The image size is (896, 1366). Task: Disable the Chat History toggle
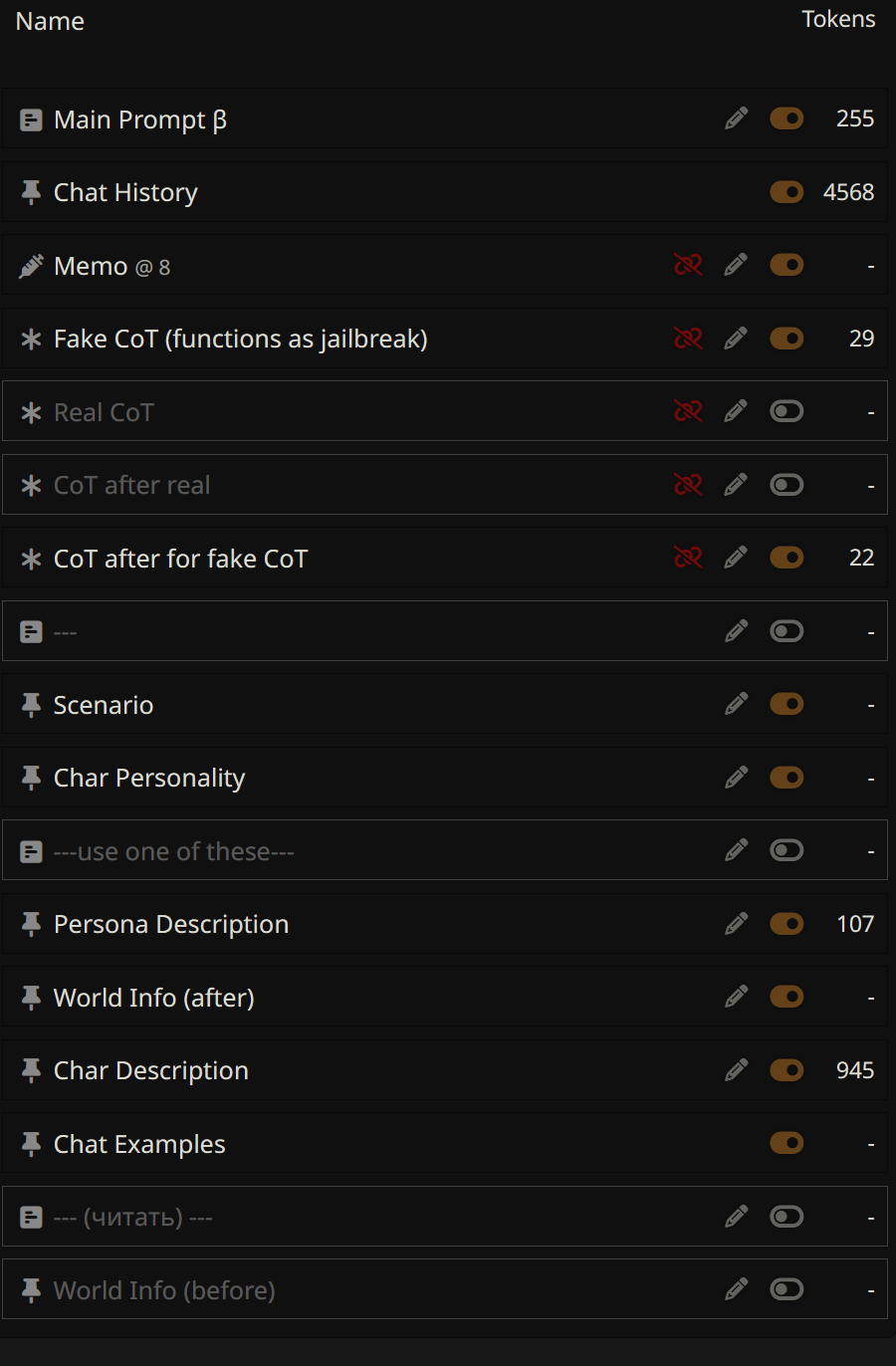point(786,192)
